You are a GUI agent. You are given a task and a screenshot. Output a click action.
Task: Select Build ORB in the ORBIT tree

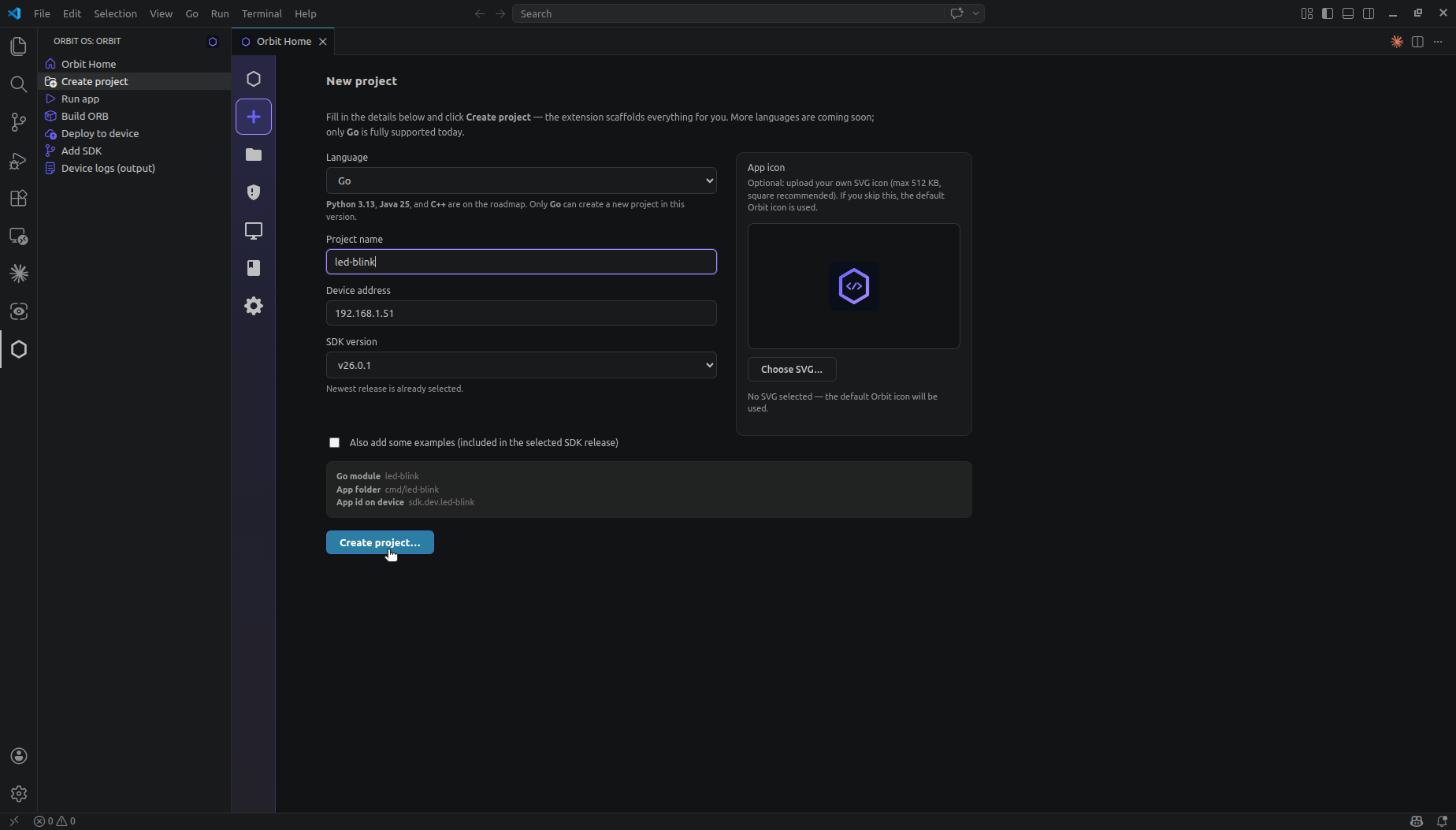tap(134, 116)
